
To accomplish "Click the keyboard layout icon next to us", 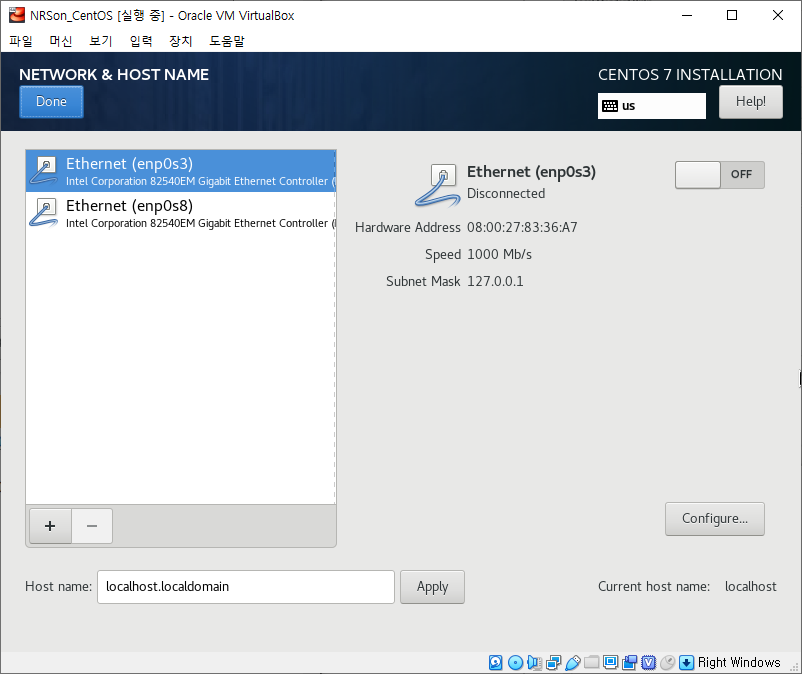I will 610,106.
